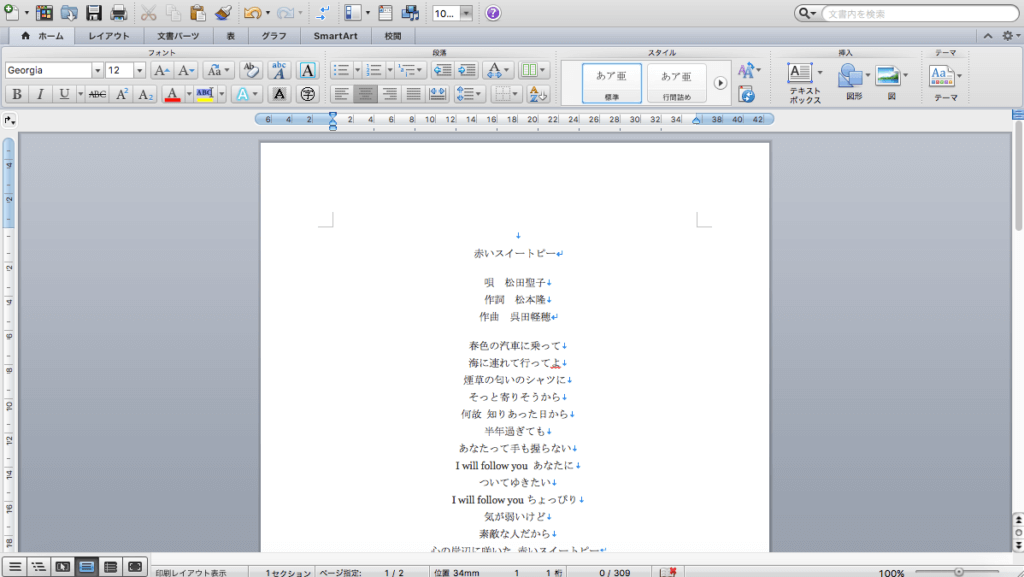Paste using the clipboard icon
This screenshot has height=577, width=1024.
(197, 12)
